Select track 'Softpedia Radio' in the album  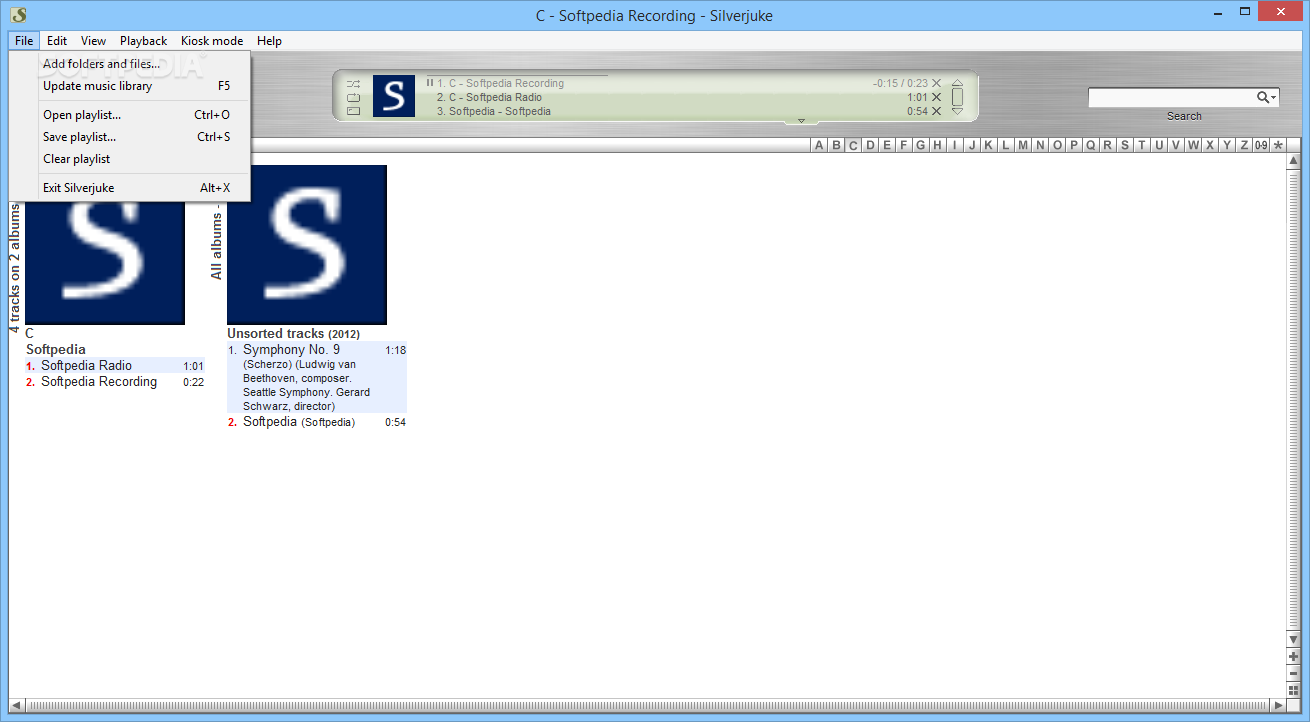coord(115,366)
